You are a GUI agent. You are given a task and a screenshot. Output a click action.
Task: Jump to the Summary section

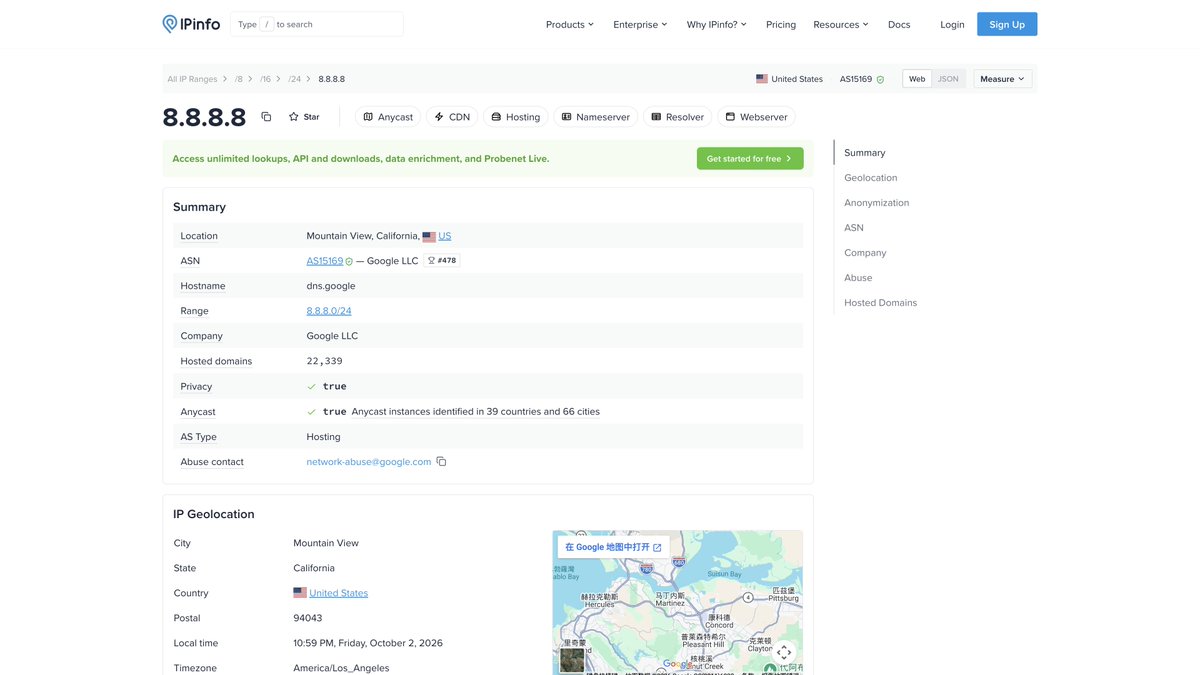coord(865,153)
